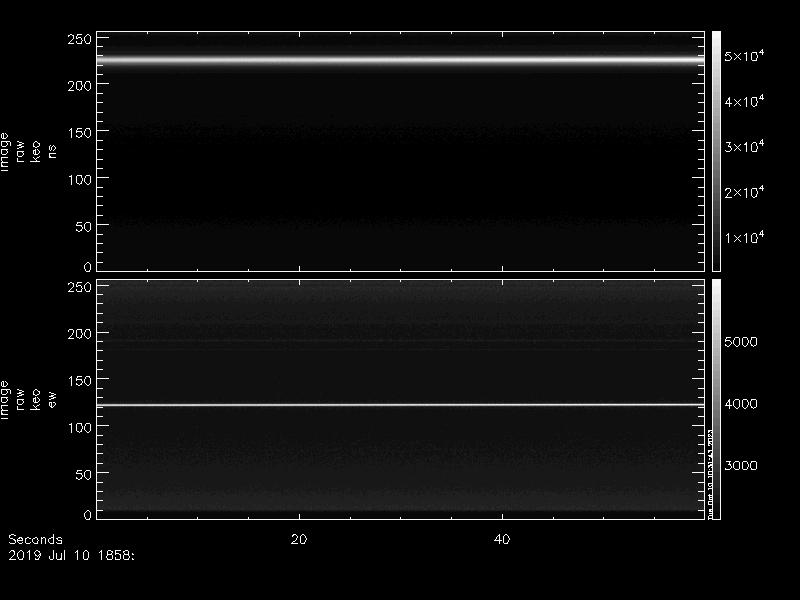Click the '2019 Jul 10 1858:' timestamp

[71, 555]
